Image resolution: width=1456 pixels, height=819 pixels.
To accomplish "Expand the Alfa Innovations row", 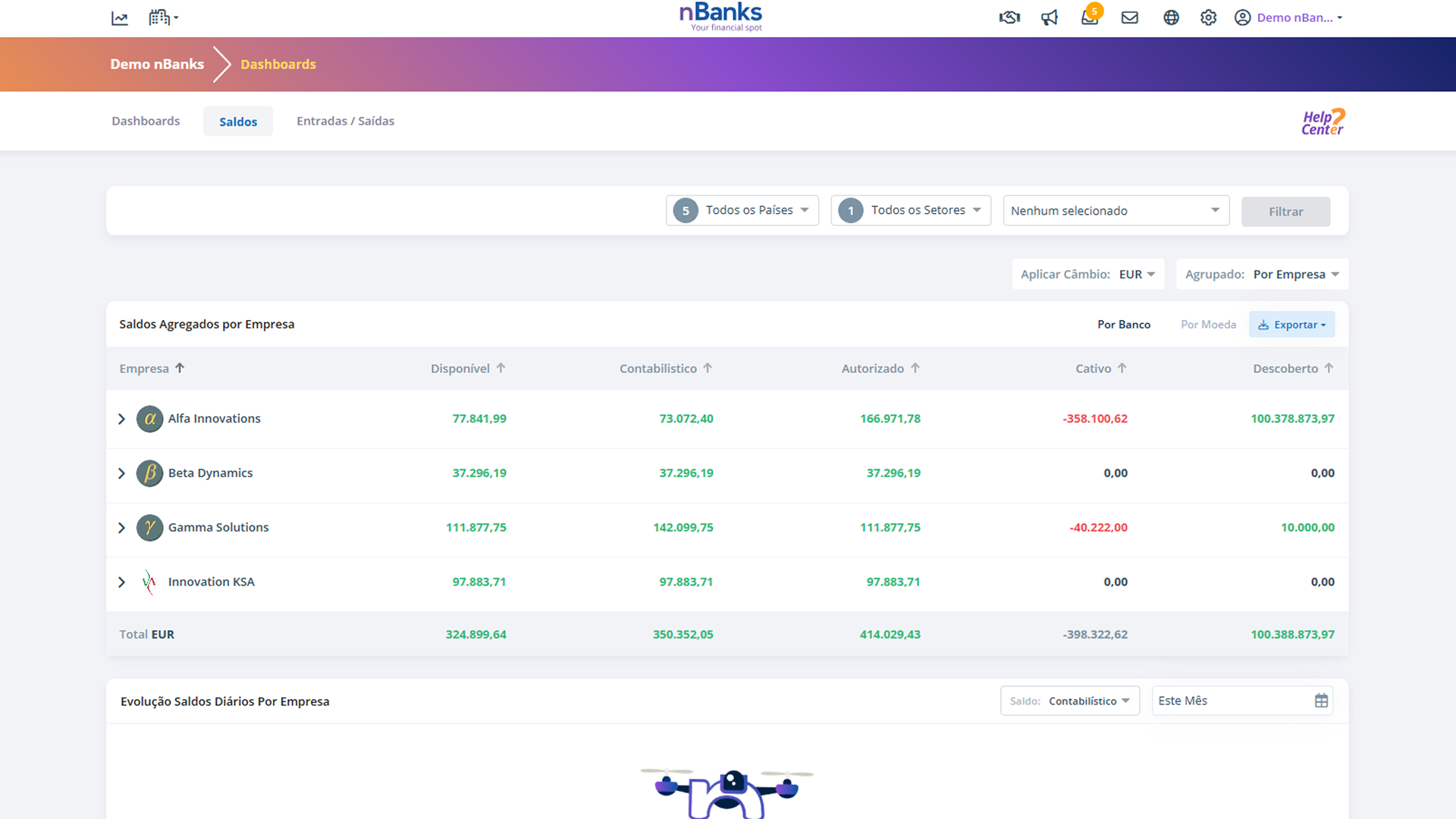I will (121, 419).
